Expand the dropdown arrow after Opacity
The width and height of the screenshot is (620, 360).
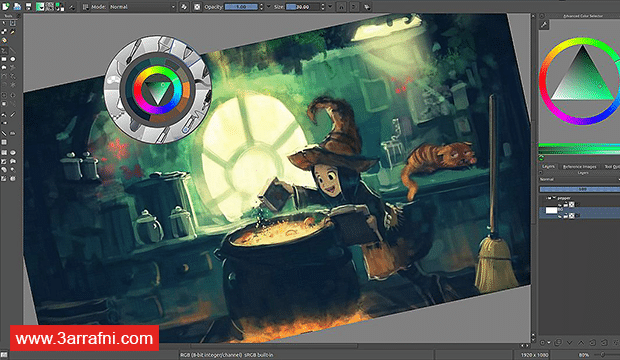(x=269, y=7)
